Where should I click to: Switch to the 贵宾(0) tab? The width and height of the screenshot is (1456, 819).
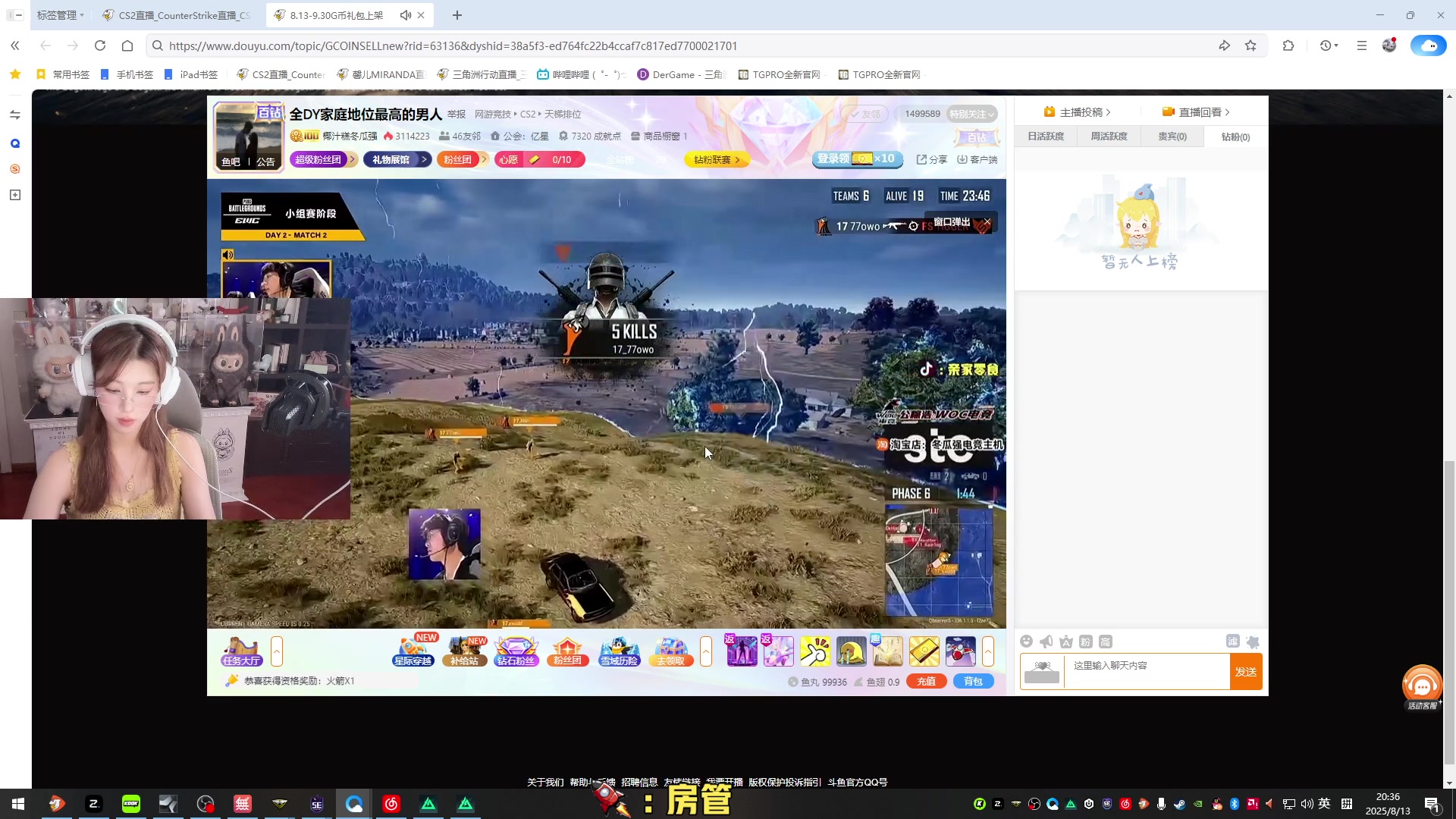[x=1172, y=136]
